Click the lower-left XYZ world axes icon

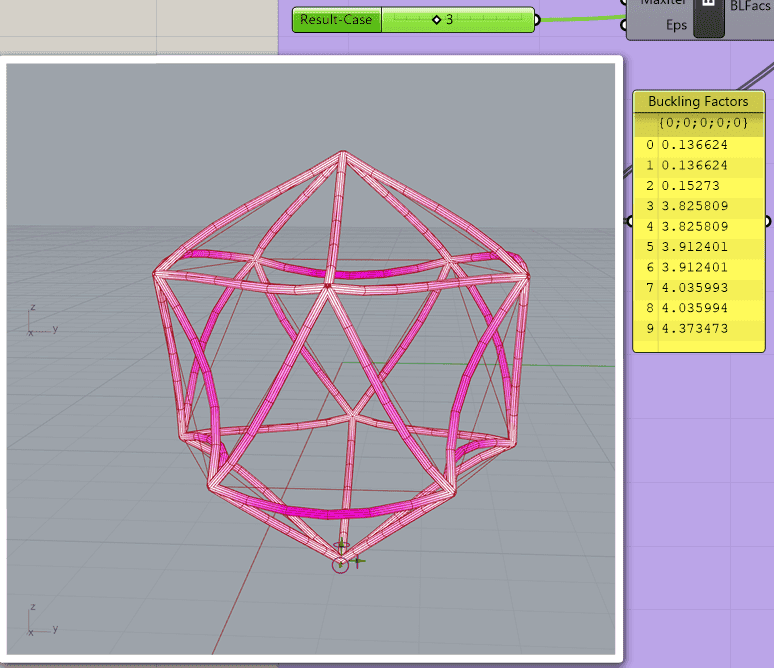coord(40,620)
